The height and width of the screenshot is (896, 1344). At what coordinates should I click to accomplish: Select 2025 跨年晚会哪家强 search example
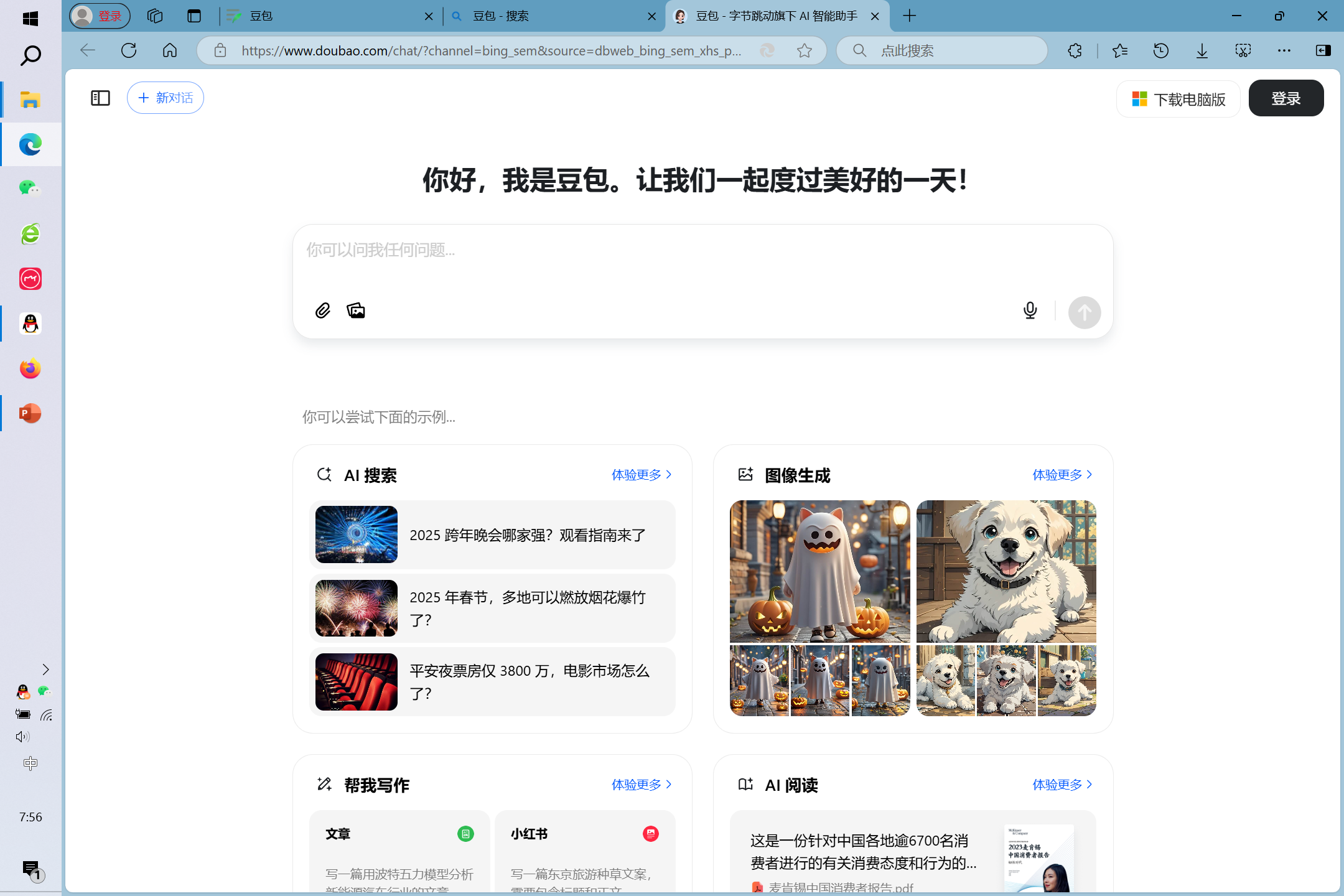pyautogui.click(x=492, y=534)
